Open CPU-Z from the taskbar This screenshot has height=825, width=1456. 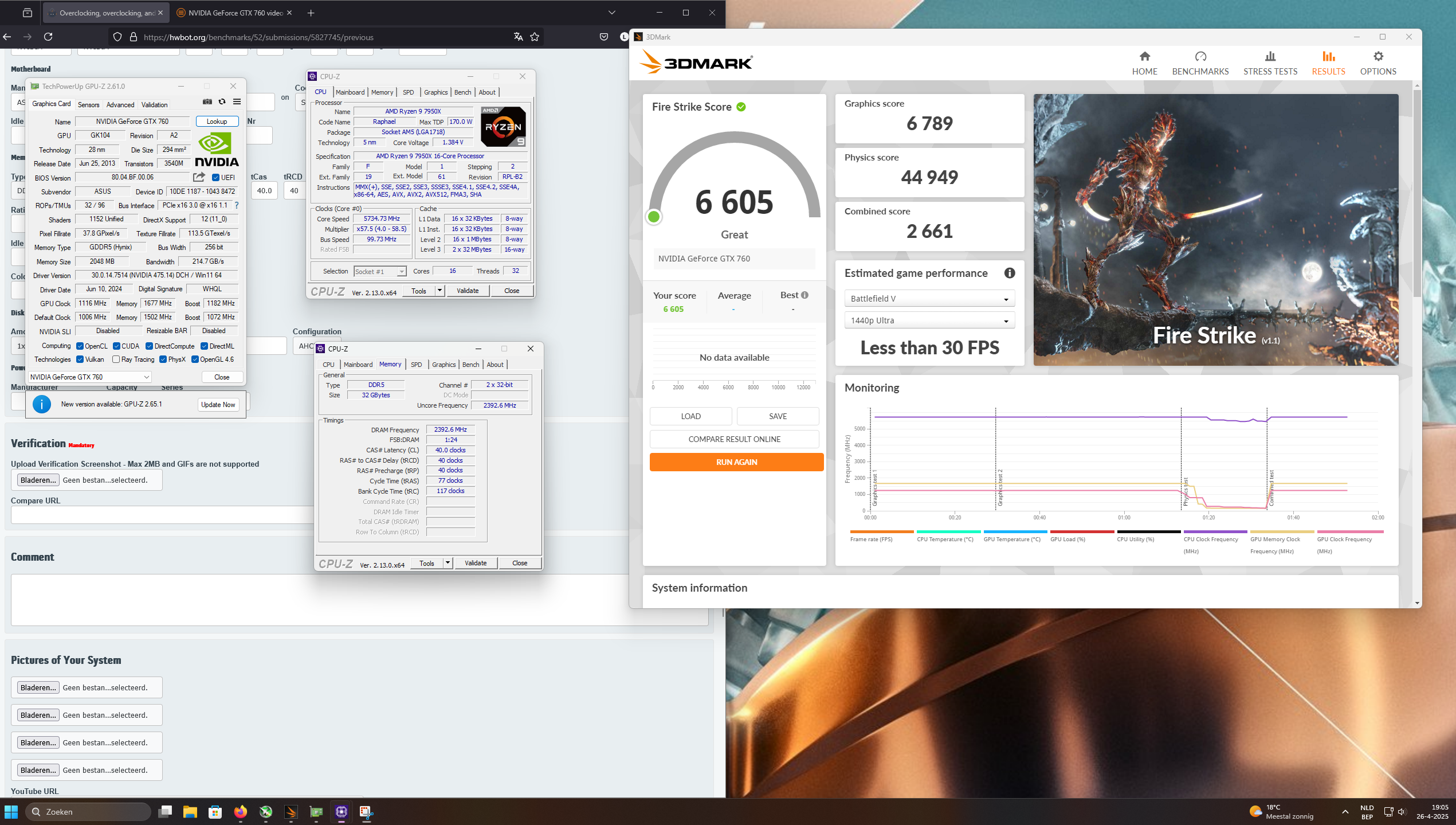pos(342,812)
